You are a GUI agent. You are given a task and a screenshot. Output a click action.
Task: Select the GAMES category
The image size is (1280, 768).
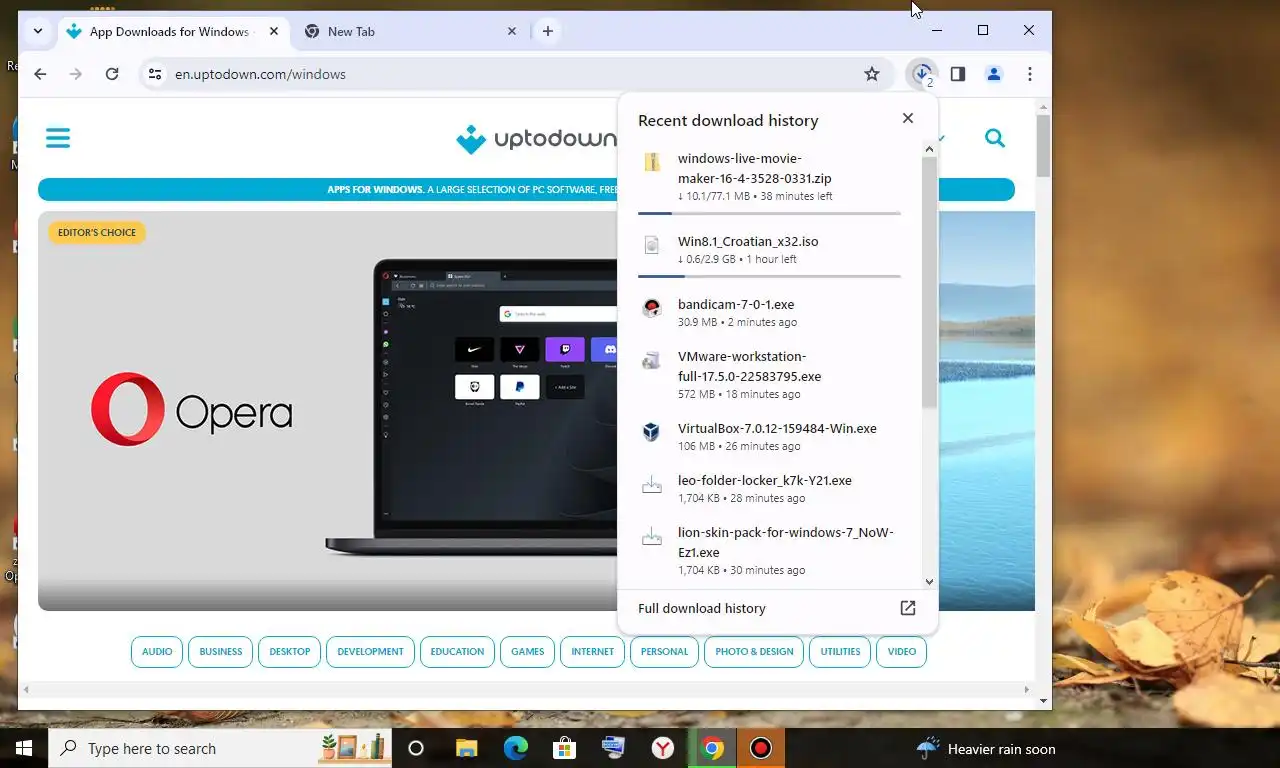click(528, 651)
